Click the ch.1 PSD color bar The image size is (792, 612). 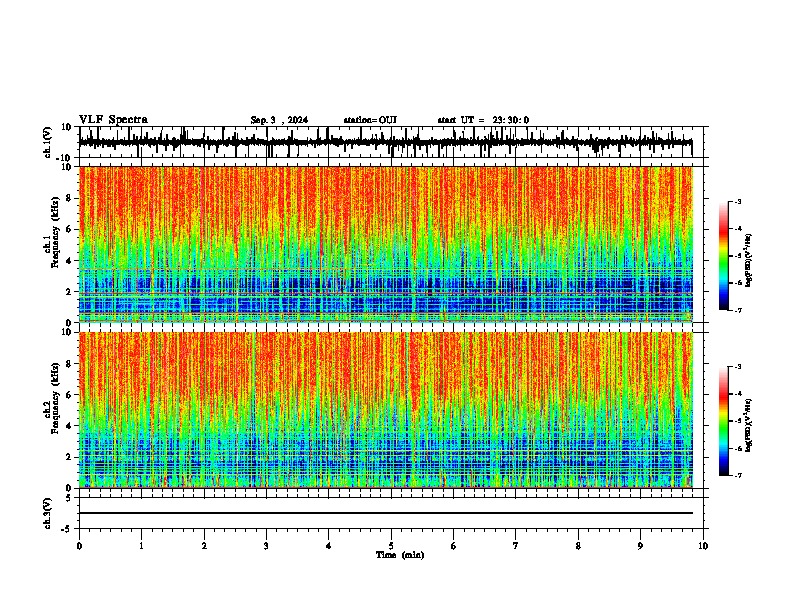pyautogui.click(x=723, y=256)
